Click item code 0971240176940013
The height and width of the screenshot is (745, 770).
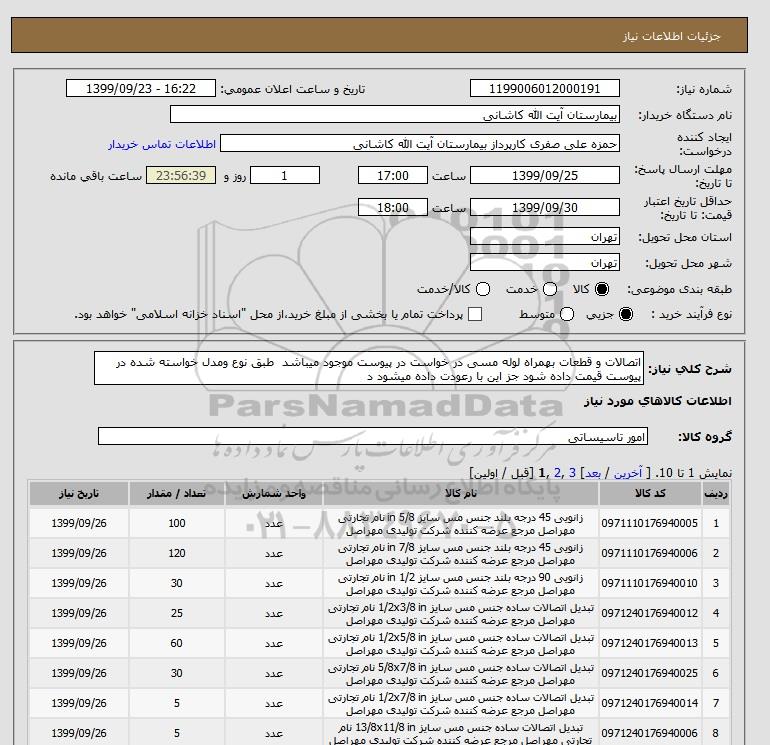pos(650,643)
